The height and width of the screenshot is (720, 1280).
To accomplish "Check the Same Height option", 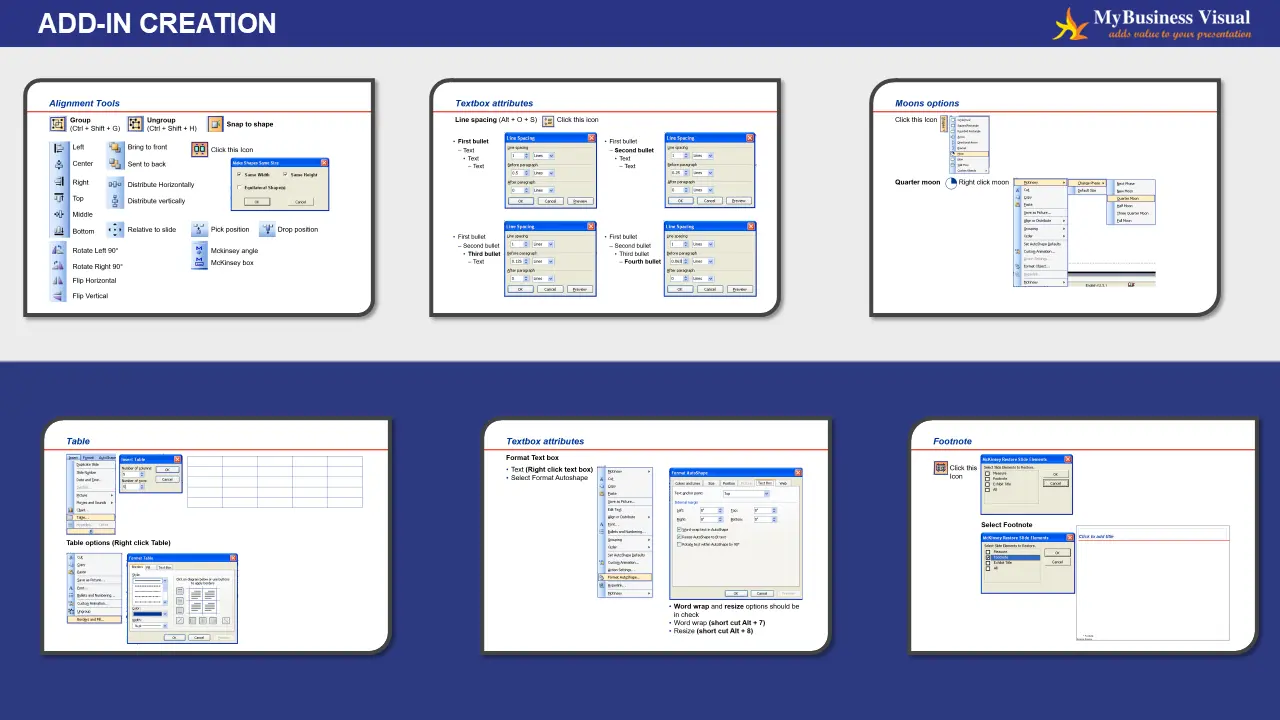I will [x=285, y=175].
